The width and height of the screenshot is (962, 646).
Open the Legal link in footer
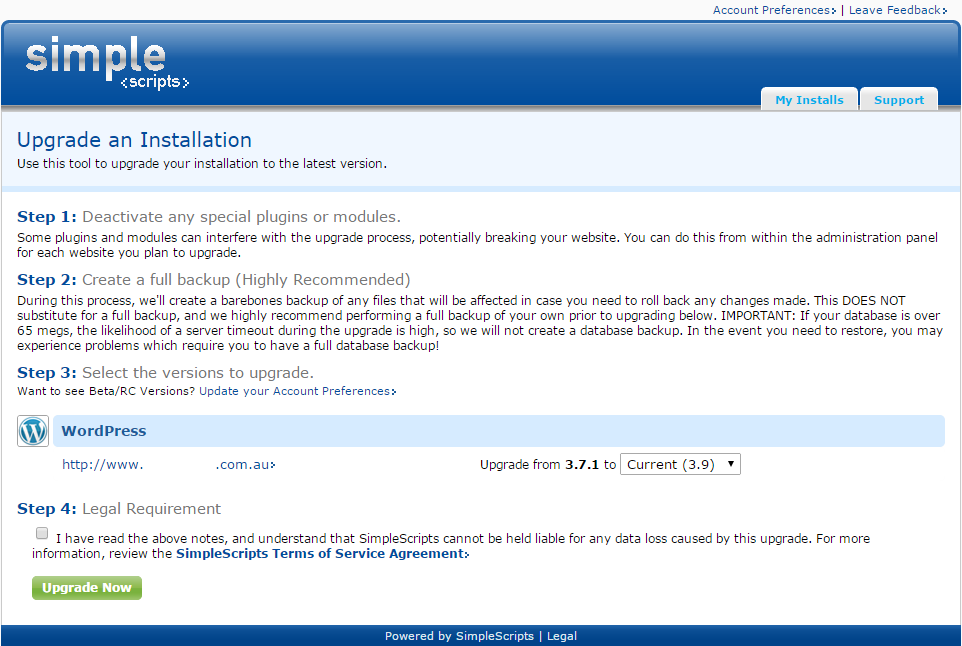tap(562, 636)
